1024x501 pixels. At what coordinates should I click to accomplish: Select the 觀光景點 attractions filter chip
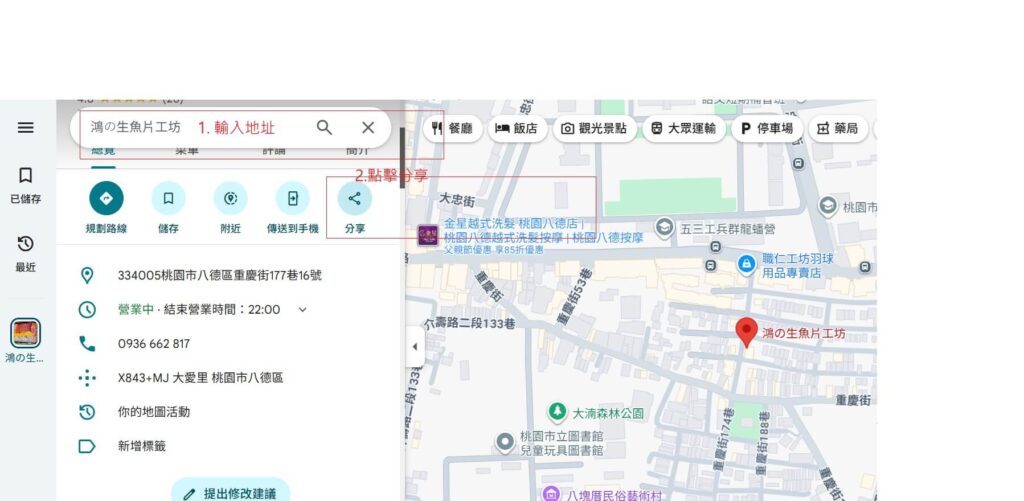point(594,129)
